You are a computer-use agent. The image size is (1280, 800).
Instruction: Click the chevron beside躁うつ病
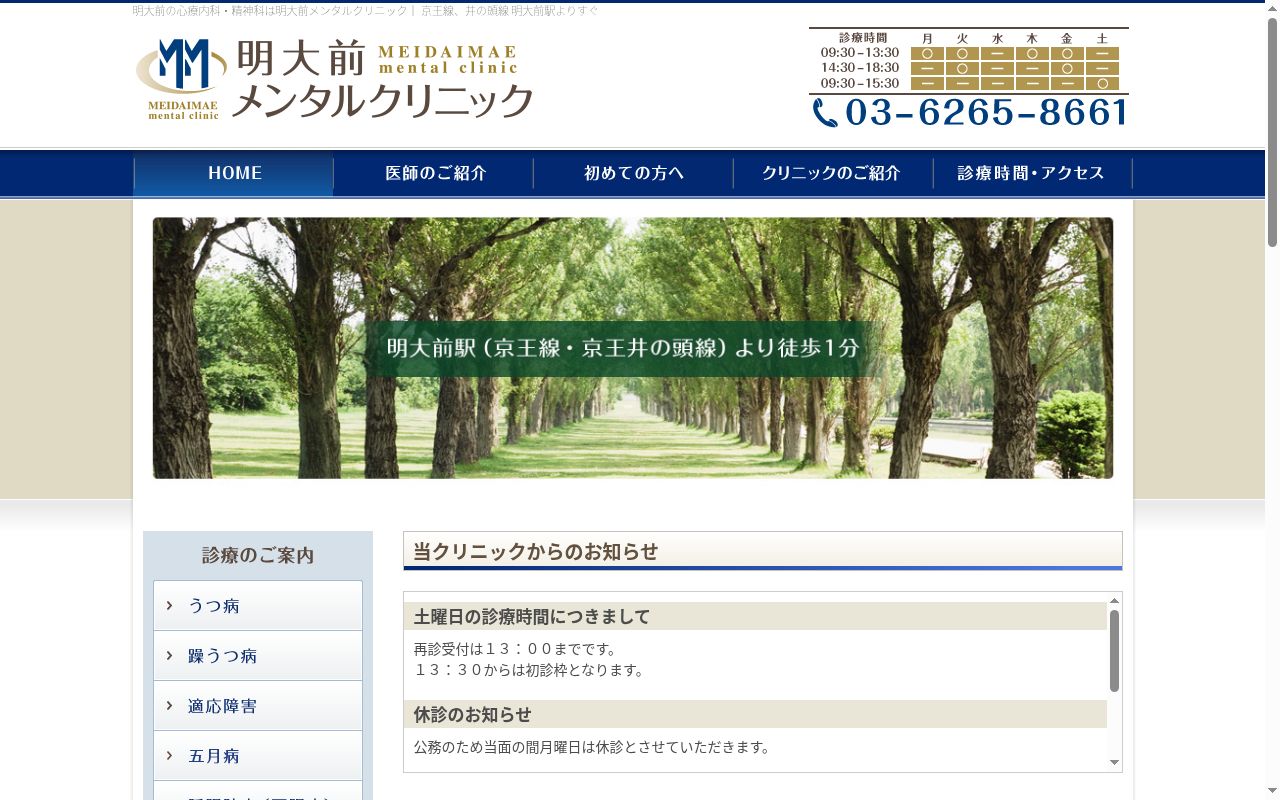click(170, 655)
